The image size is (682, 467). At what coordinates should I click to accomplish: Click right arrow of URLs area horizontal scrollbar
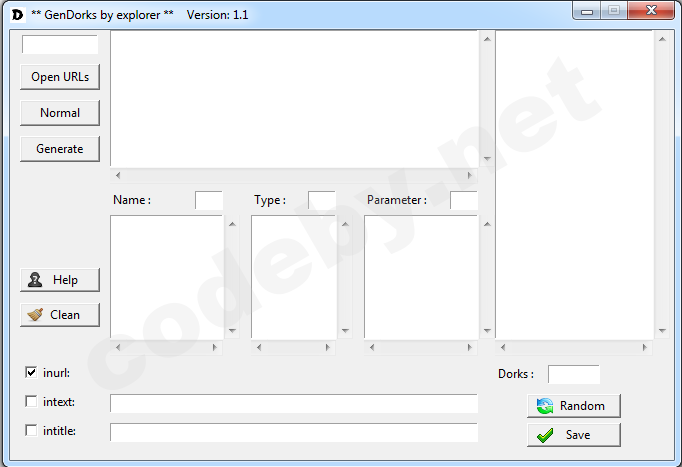point(470,176)
